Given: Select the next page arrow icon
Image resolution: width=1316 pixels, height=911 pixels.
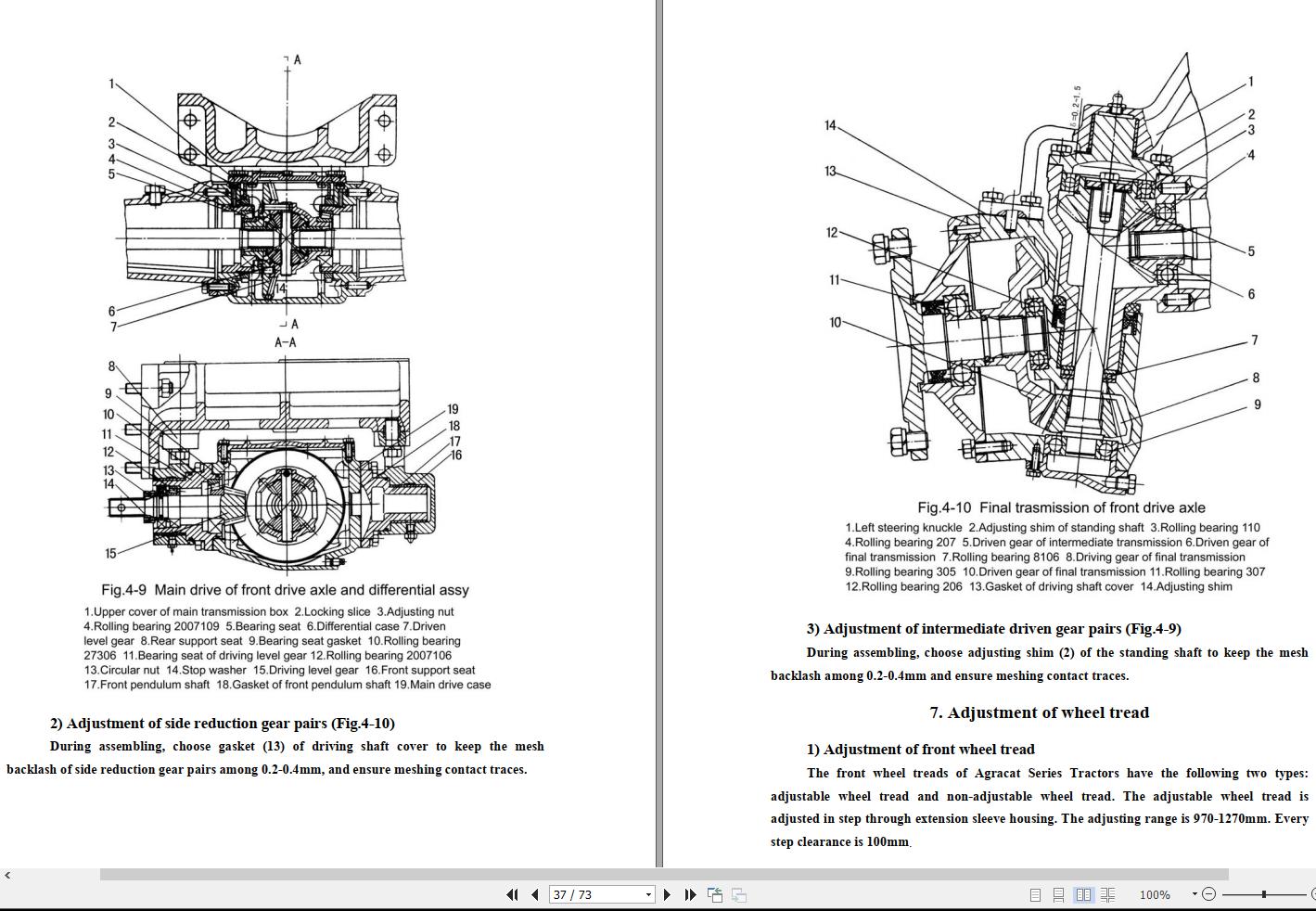Looking at the screenshot, I should click(667, 894).
